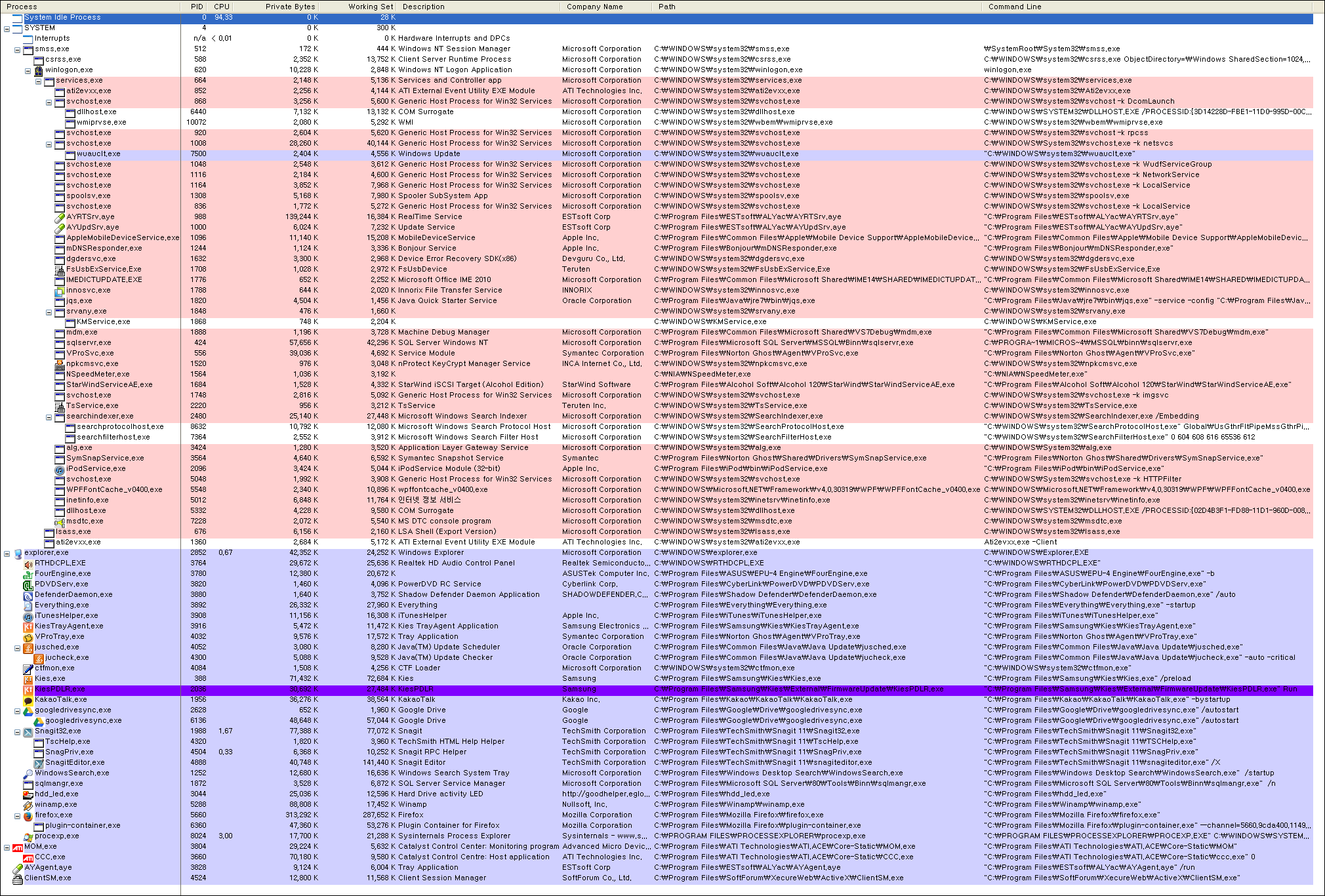Click the WindowsSearch.exe magnifier icon
The width and height of the screenshot is (1325, 896).
28,773
